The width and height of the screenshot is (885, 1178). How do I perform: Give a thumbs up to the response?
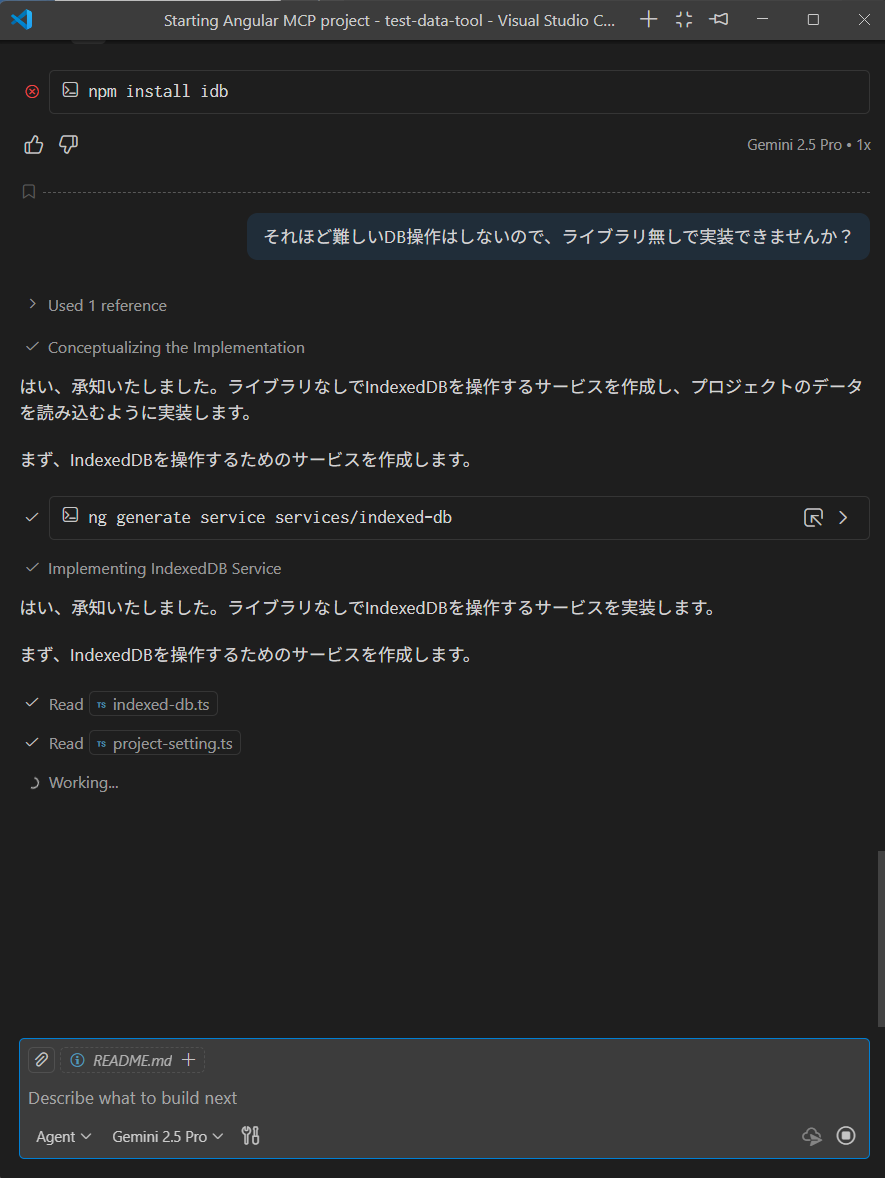pos(33,144)
